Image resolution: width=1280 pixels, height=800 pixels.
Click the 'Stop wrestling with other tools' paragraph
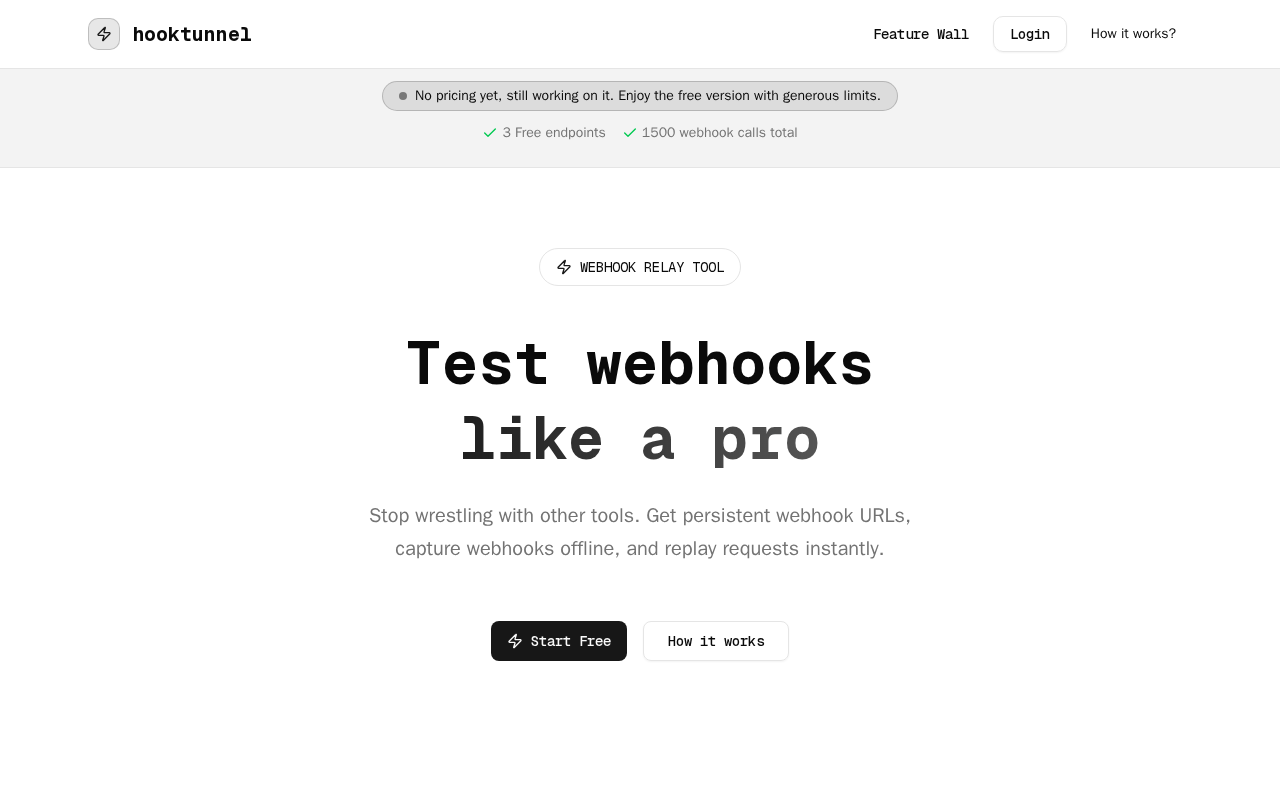[x=640, y=532]
